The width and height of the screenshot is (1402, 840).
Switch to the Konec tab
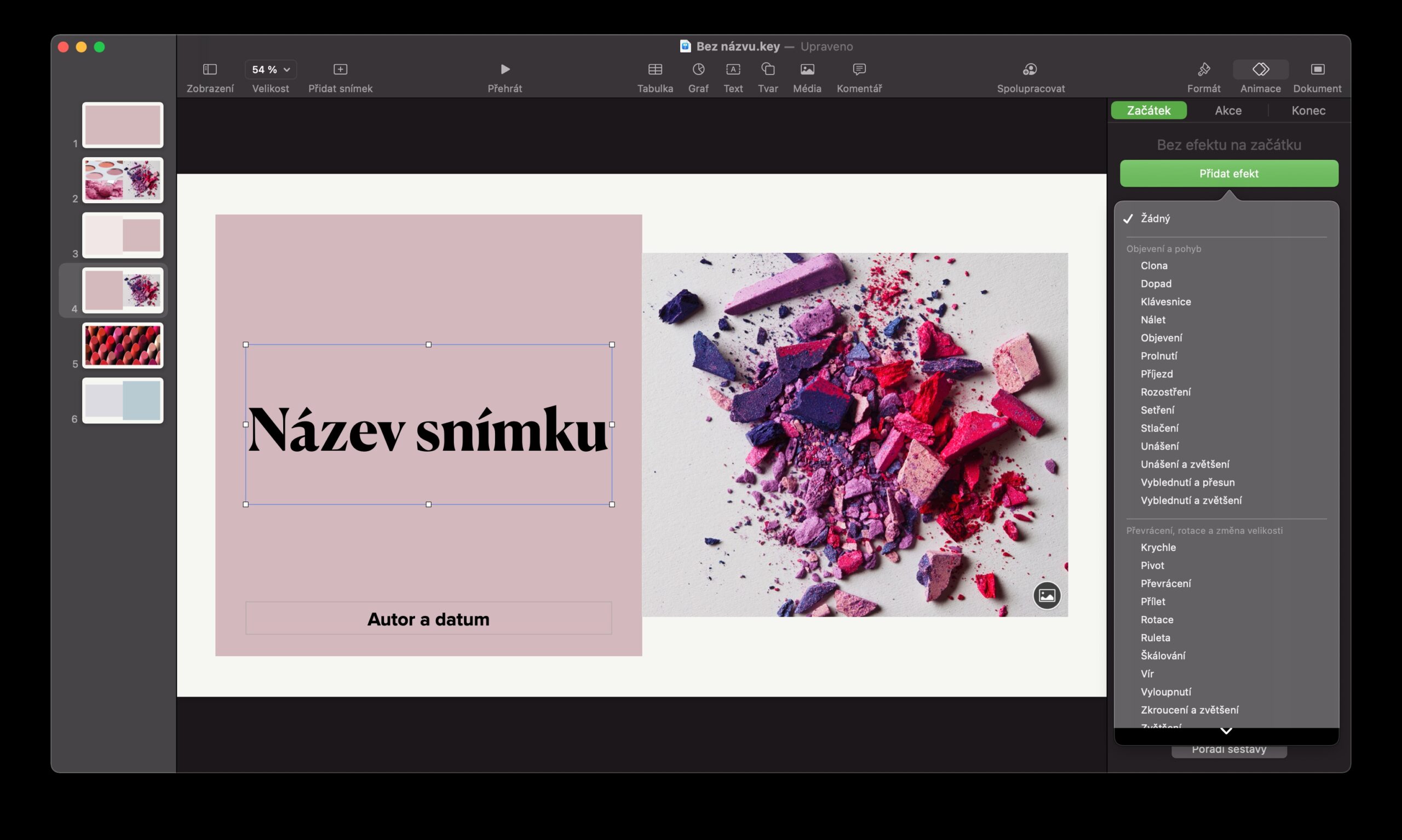pos(1308,111)
